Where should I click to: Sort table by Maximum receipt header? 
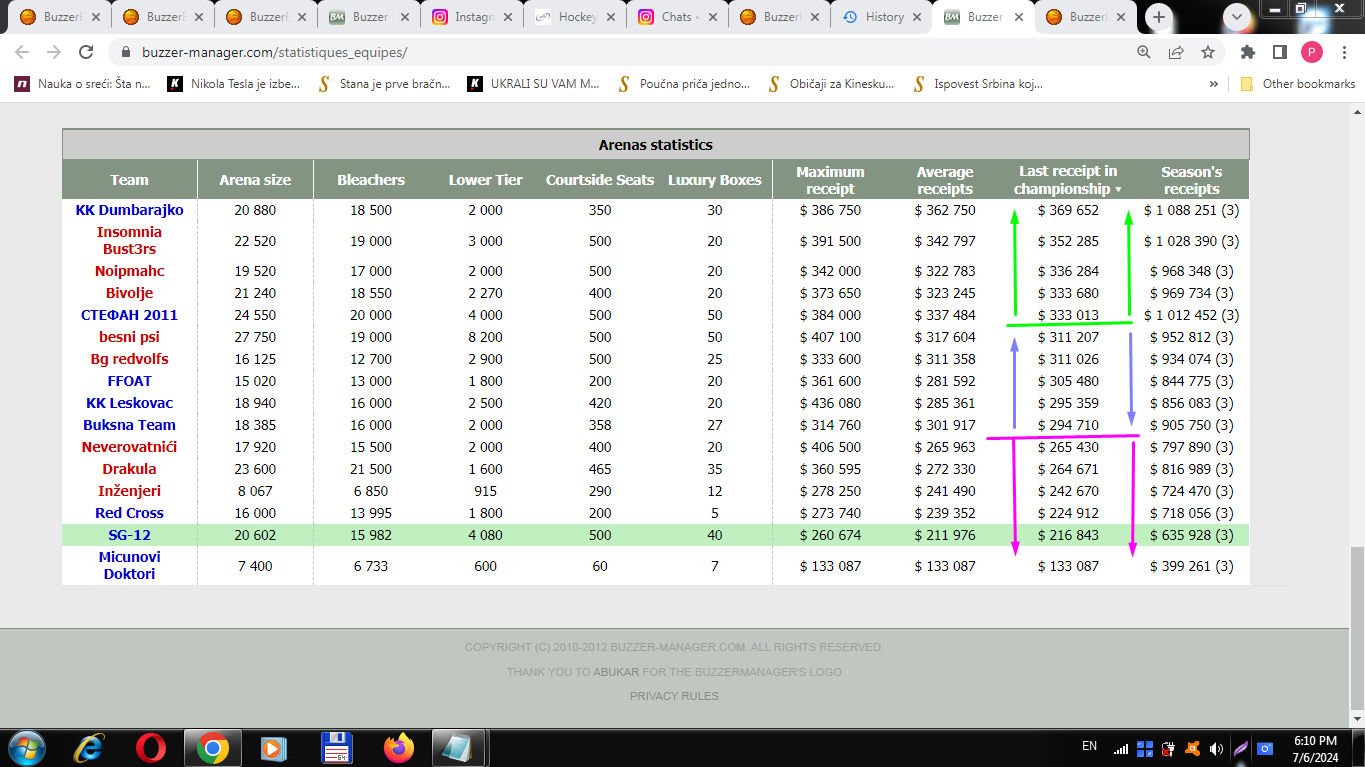[830, 180]
